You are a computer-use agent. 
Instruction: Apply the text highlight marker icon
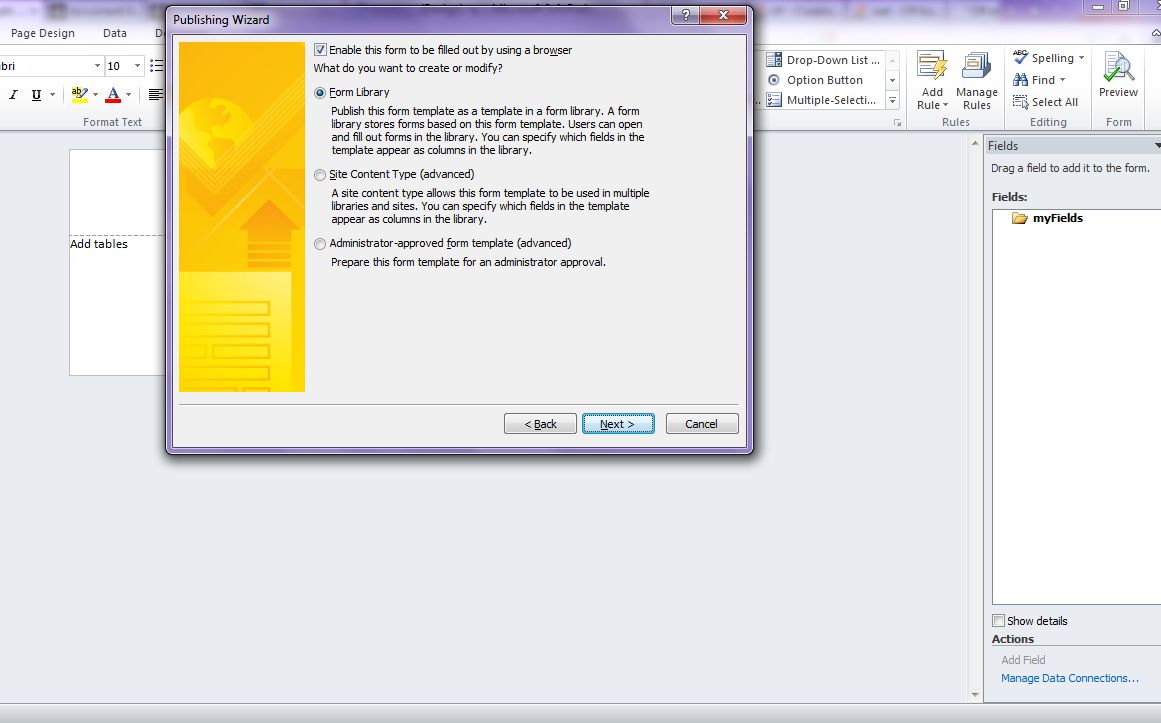(x=79, y=94)
